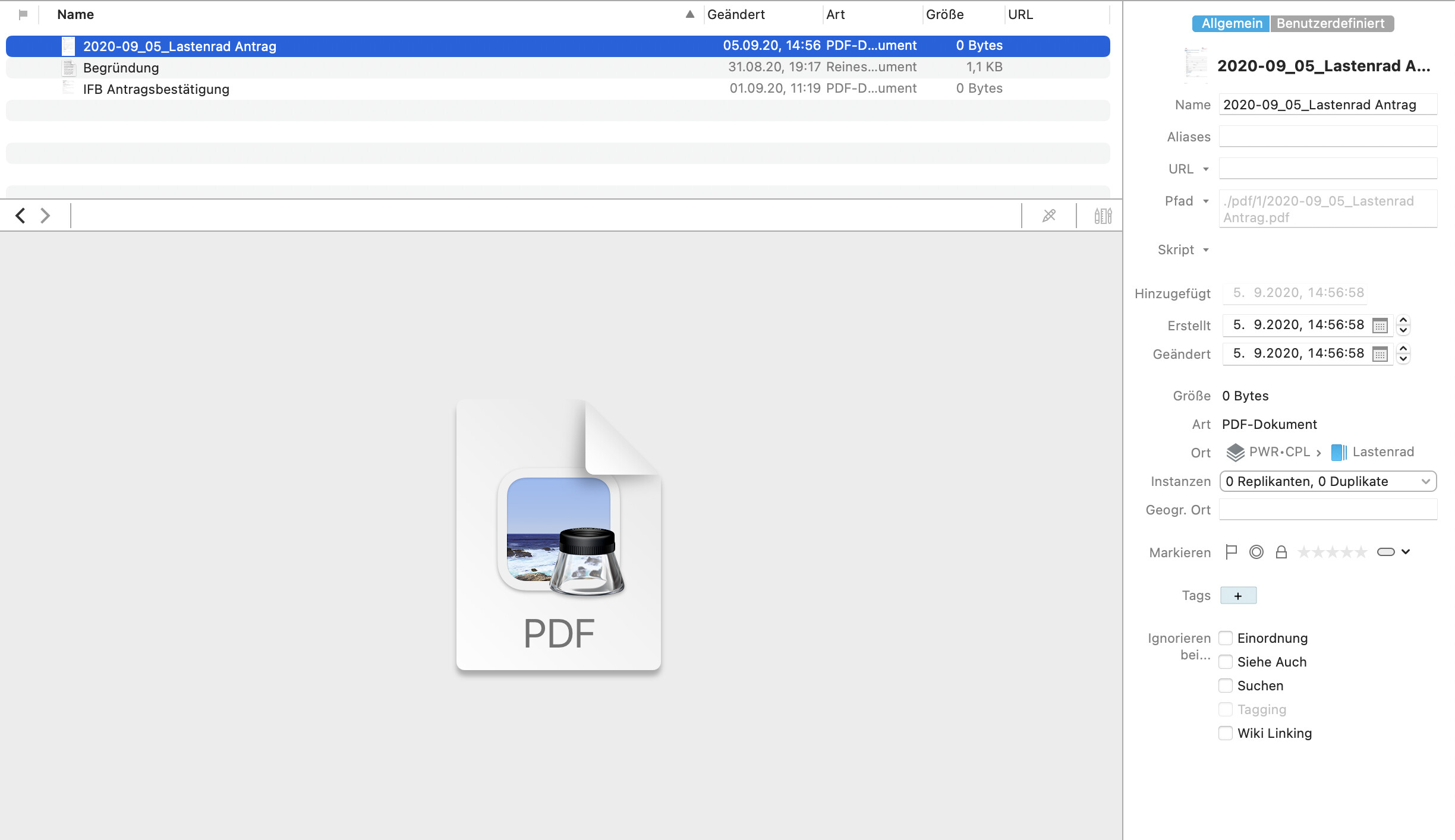Viewport: 1455px width, 840px height.
Task: Set rating using the stars
Action: coord(1332,552)
